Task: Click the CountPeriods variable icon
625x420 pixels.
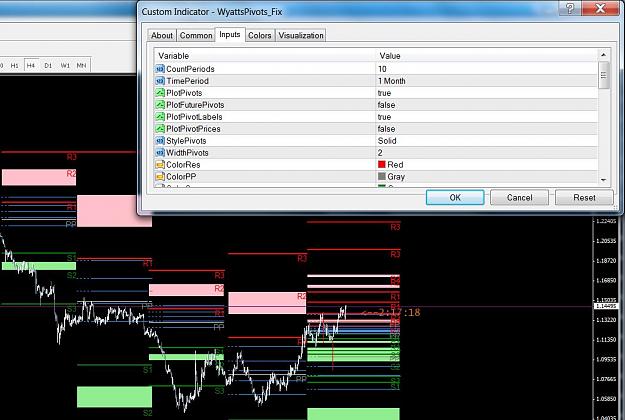Action: click(160, 69)
